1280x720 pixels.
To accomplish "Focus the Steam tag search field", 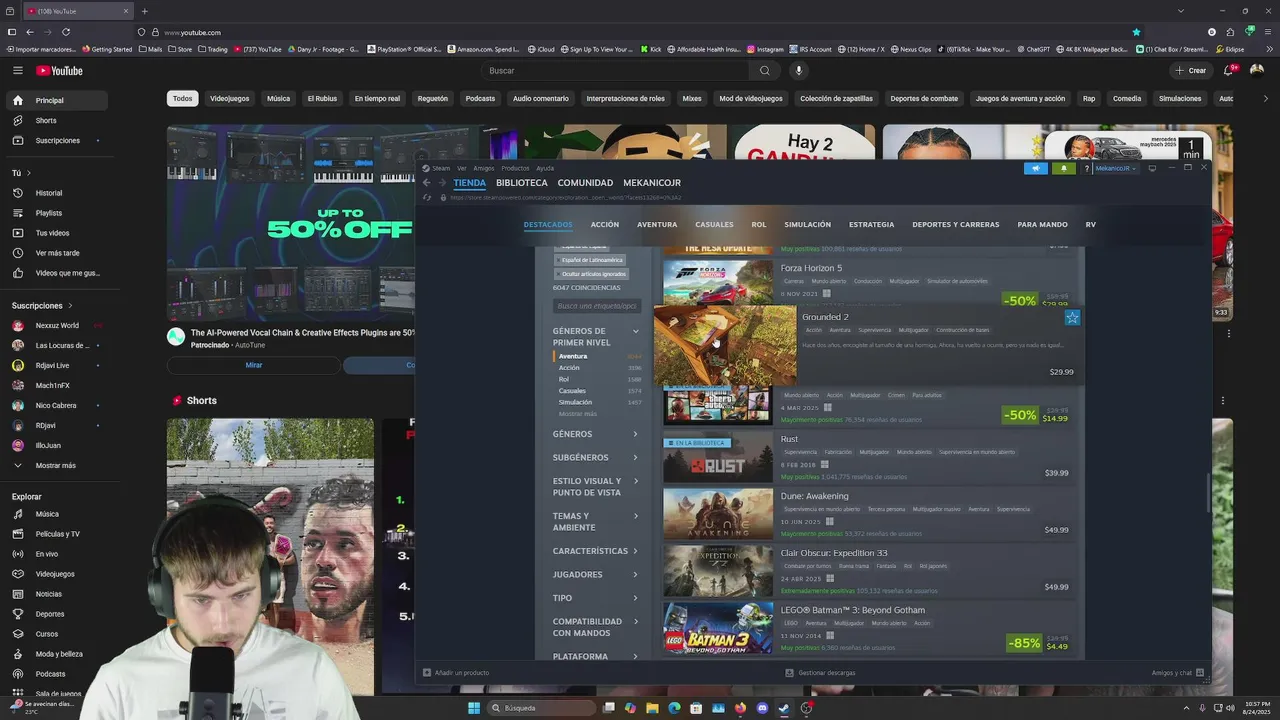I will [x=597, y=306].
